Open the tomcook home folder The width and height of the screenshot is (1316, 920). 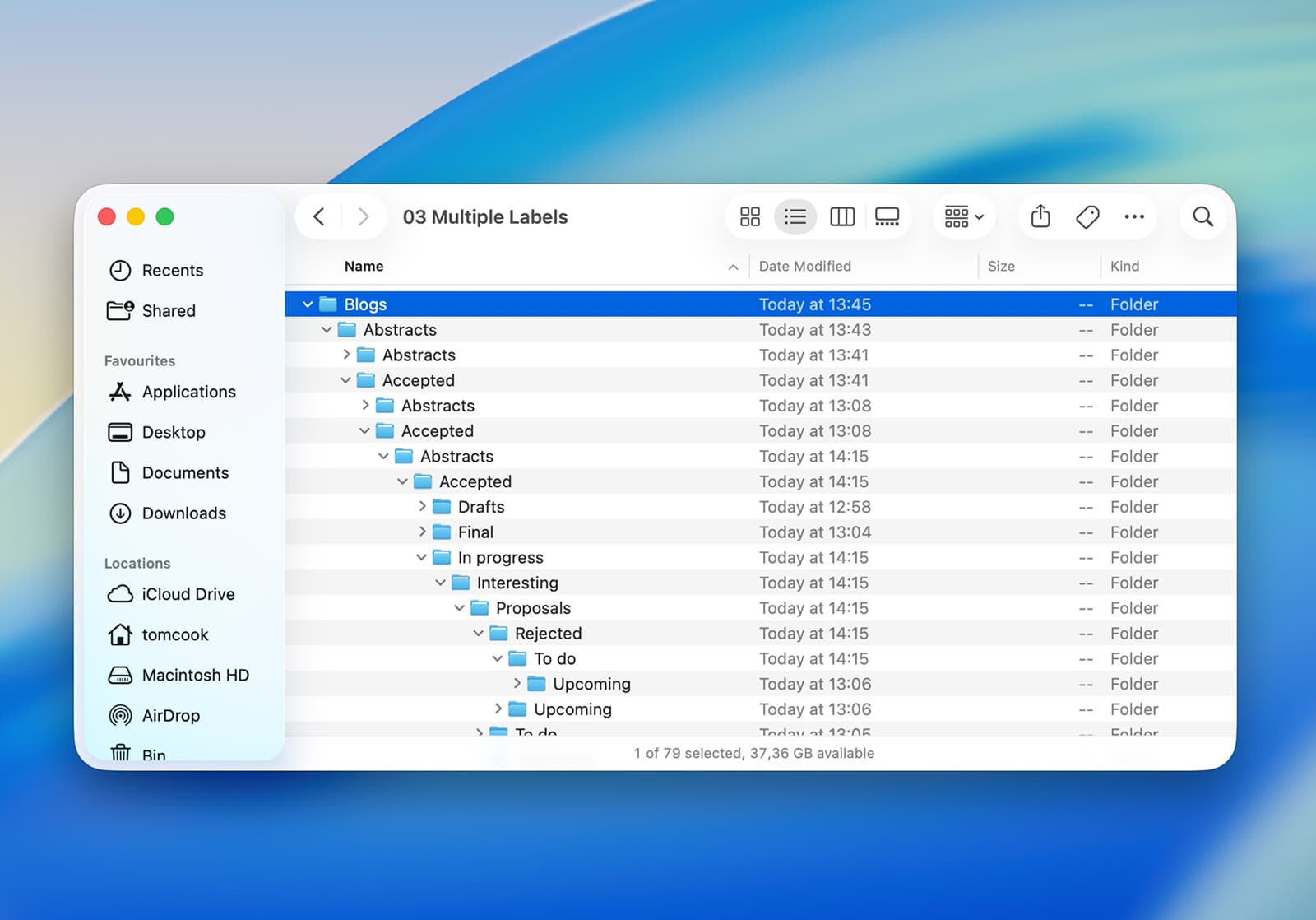pos(174,634)
